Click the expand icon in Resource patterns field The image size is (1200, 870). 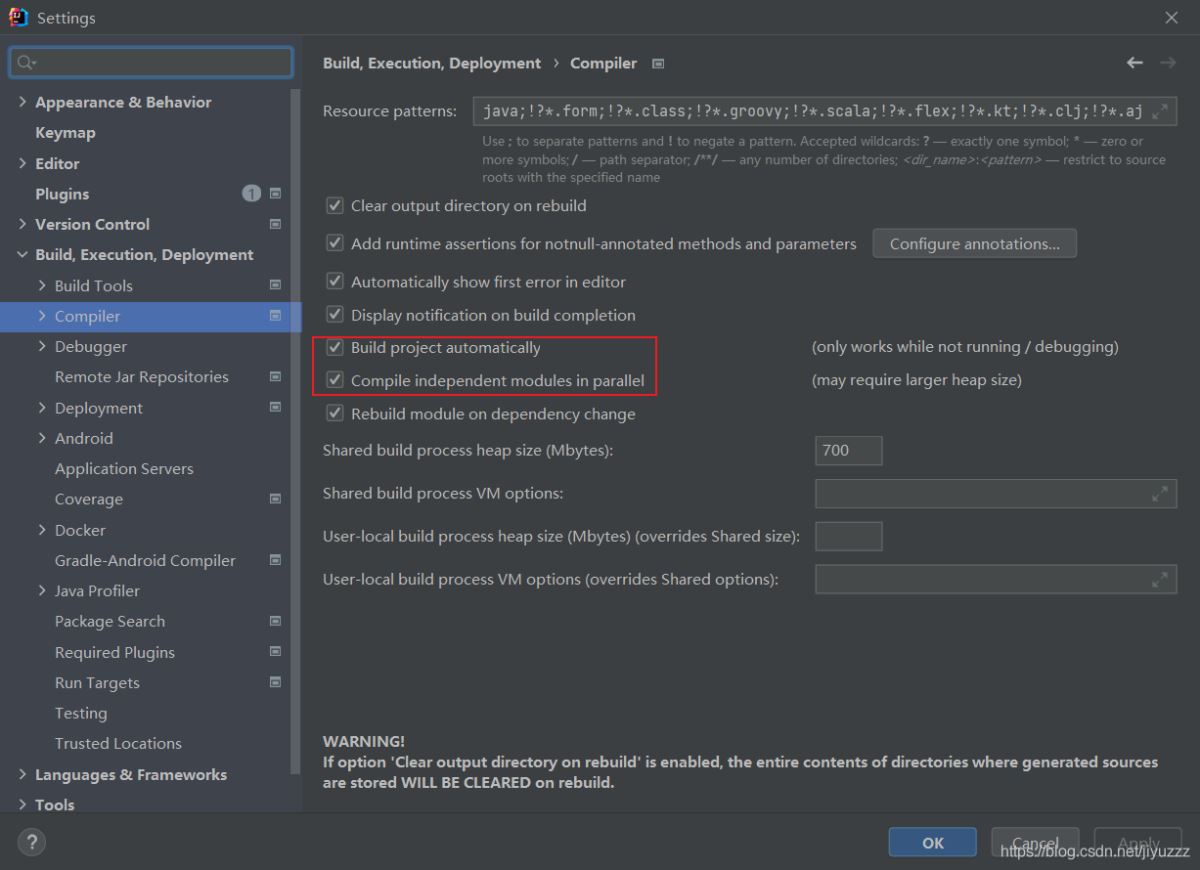1160,111
